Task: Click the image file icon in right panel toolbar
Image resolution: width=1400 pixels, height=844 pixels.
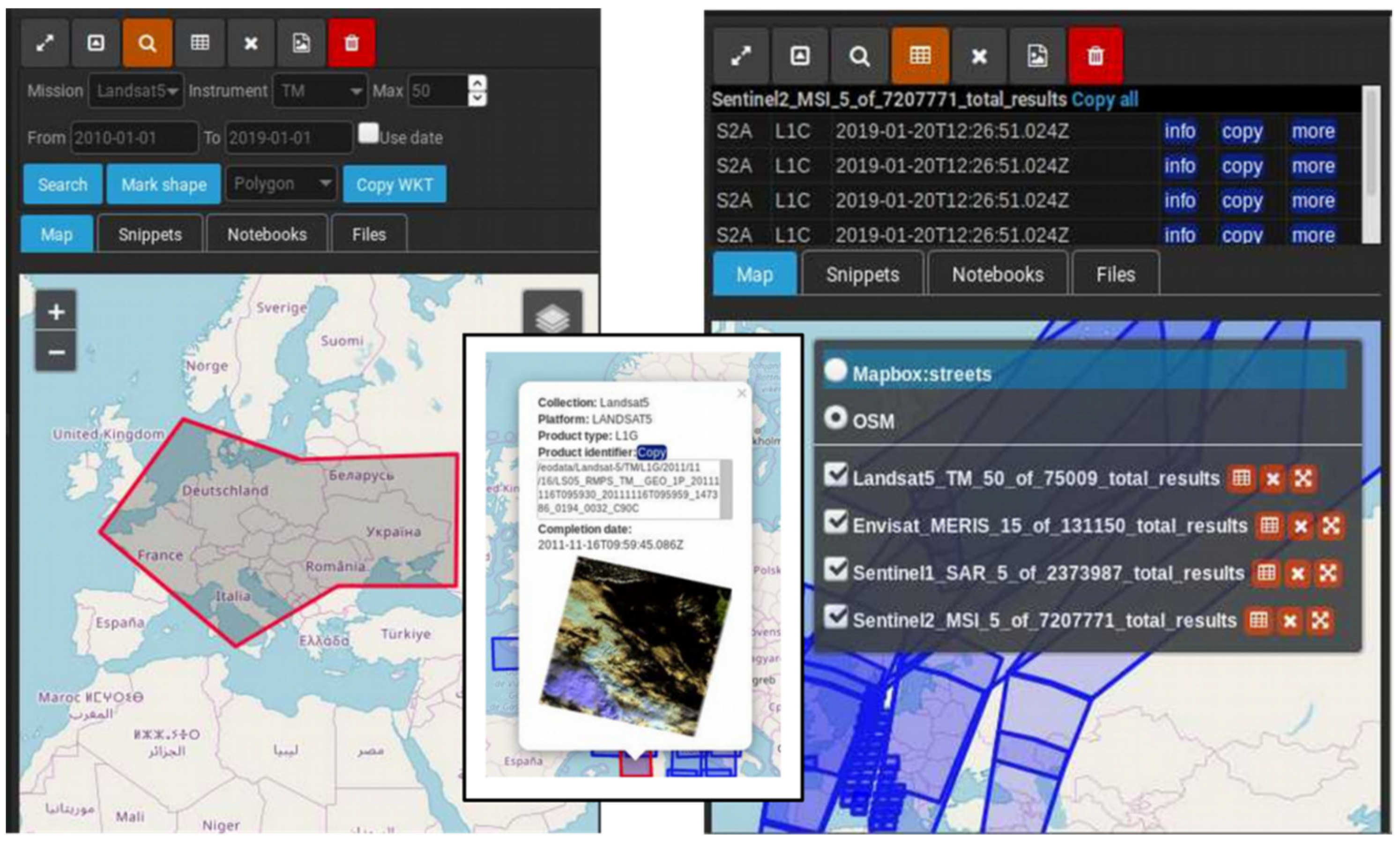Action: point(1037,56)
